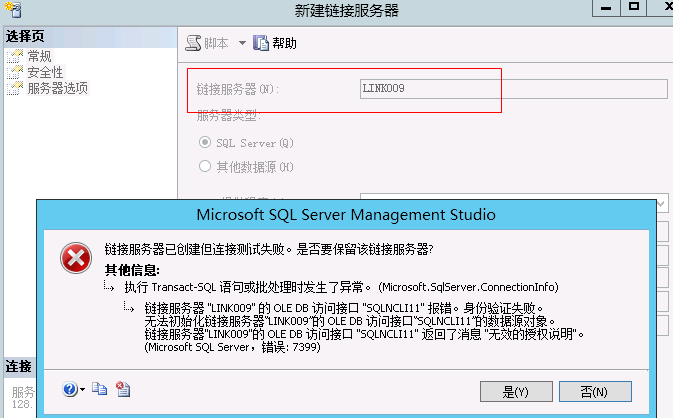673x418 pixels.
Task: Click 是(Y) to keep the linked server
Action: pos(516,391)
